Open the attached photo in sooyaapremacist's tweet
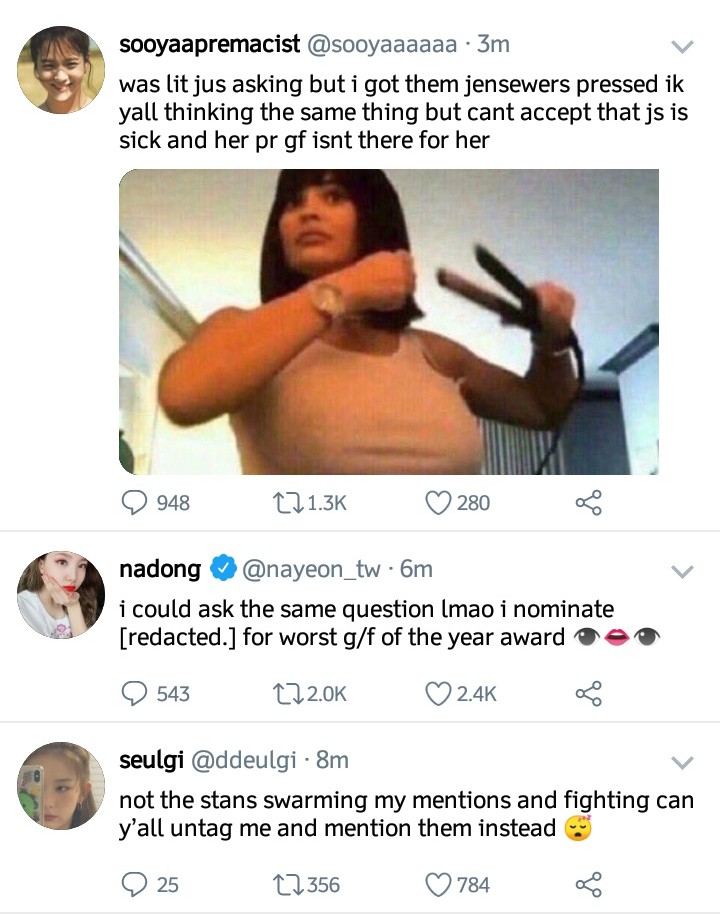The image size is (720, 914). pos(389,322)
